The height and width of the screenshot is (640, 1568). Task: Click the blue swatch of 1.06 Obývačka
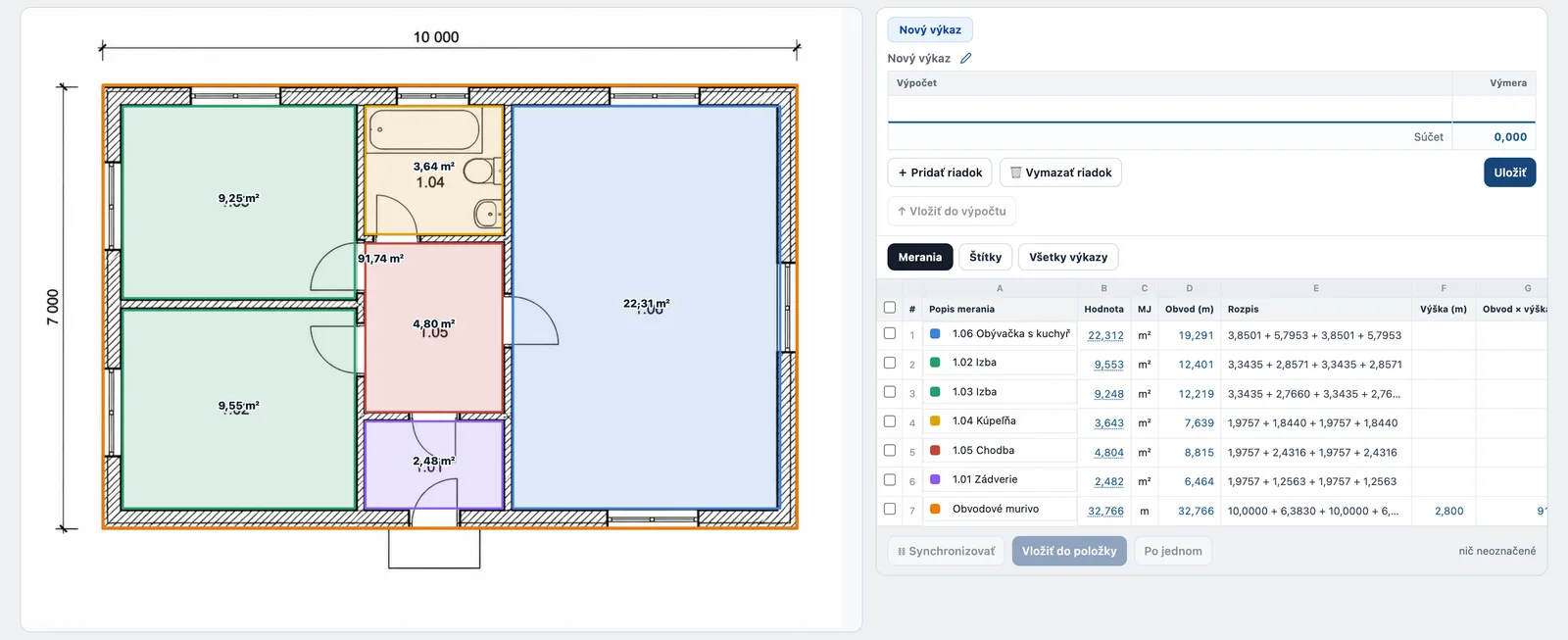(x=935, y=334)
